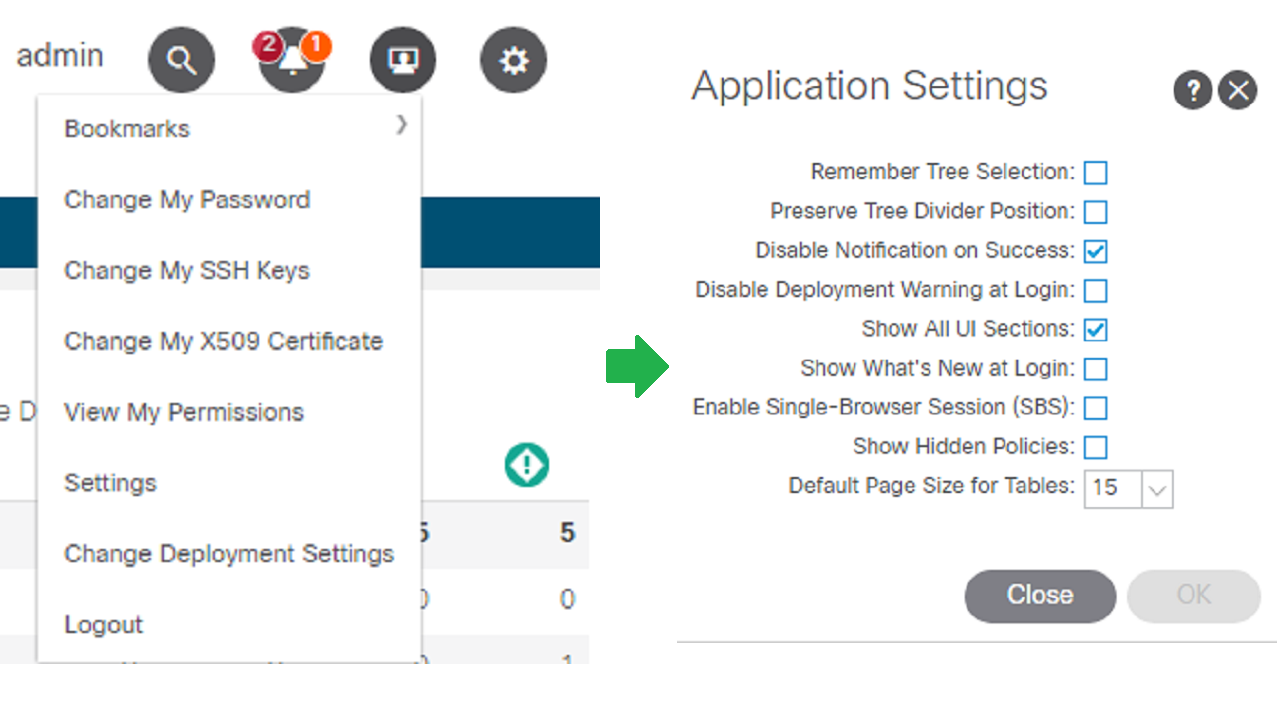1280x720 pixels.
Task: Click the Close button
Action: coord(1040,596)
